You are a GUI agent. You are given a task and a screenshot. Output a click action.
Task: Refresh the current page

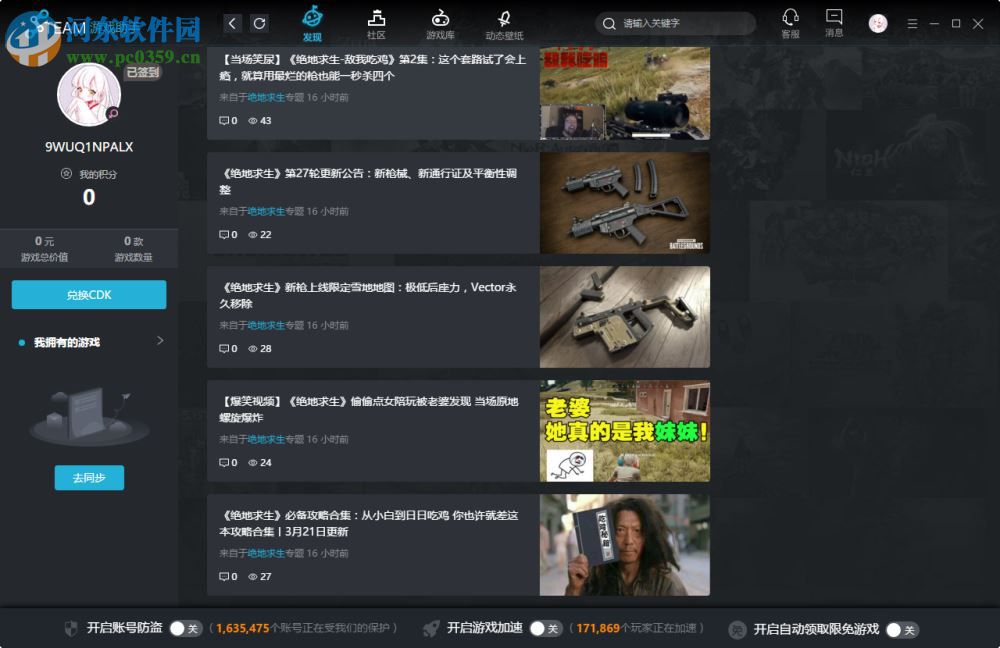259,22
